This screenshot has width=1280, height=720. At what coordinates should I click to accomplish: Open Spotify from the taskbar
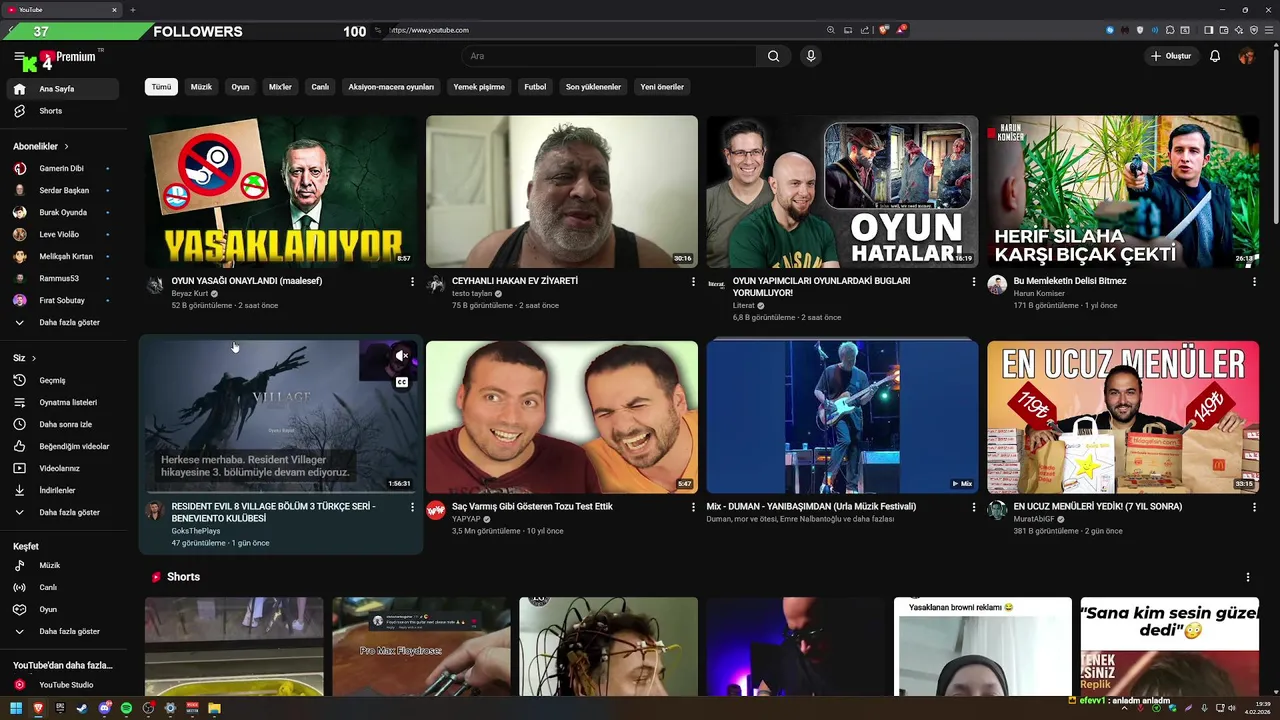pos(126,708)
